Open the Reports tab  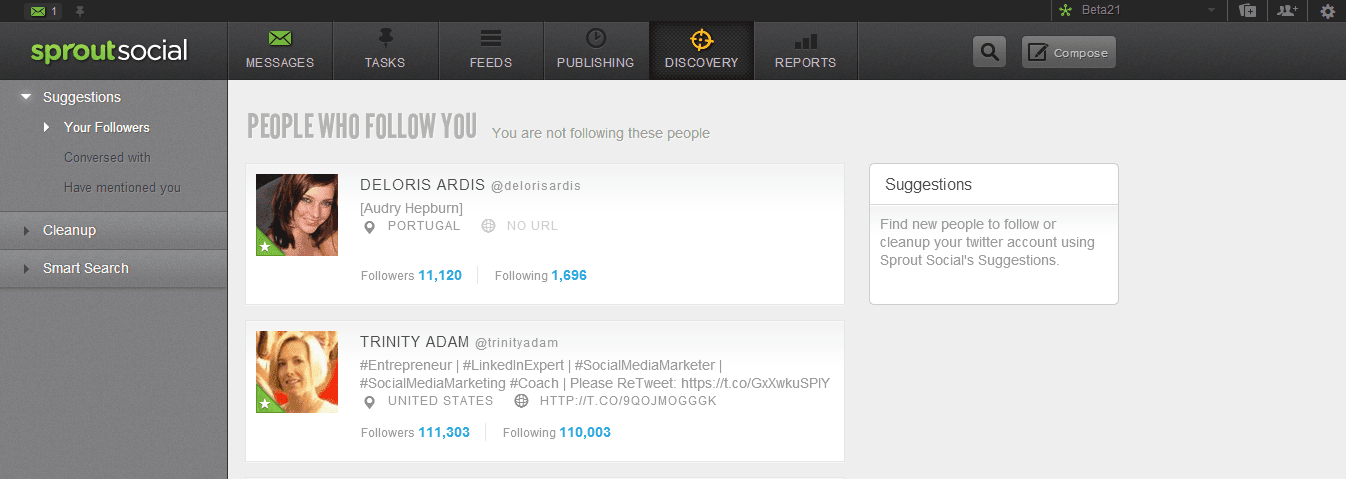[x=805, y=51]
